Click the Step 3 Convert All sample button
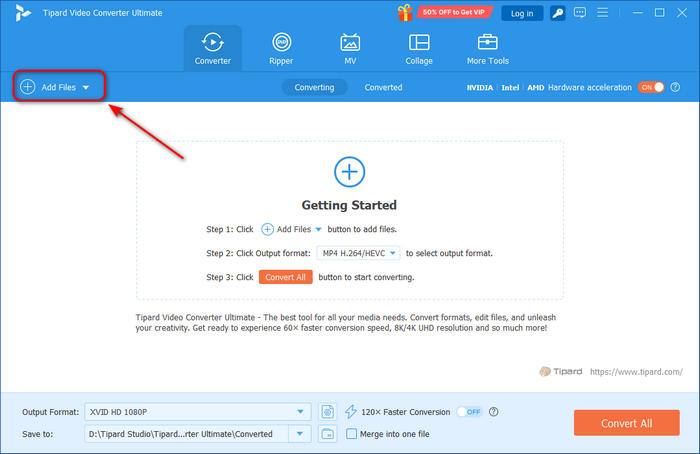 pos(285,277)
